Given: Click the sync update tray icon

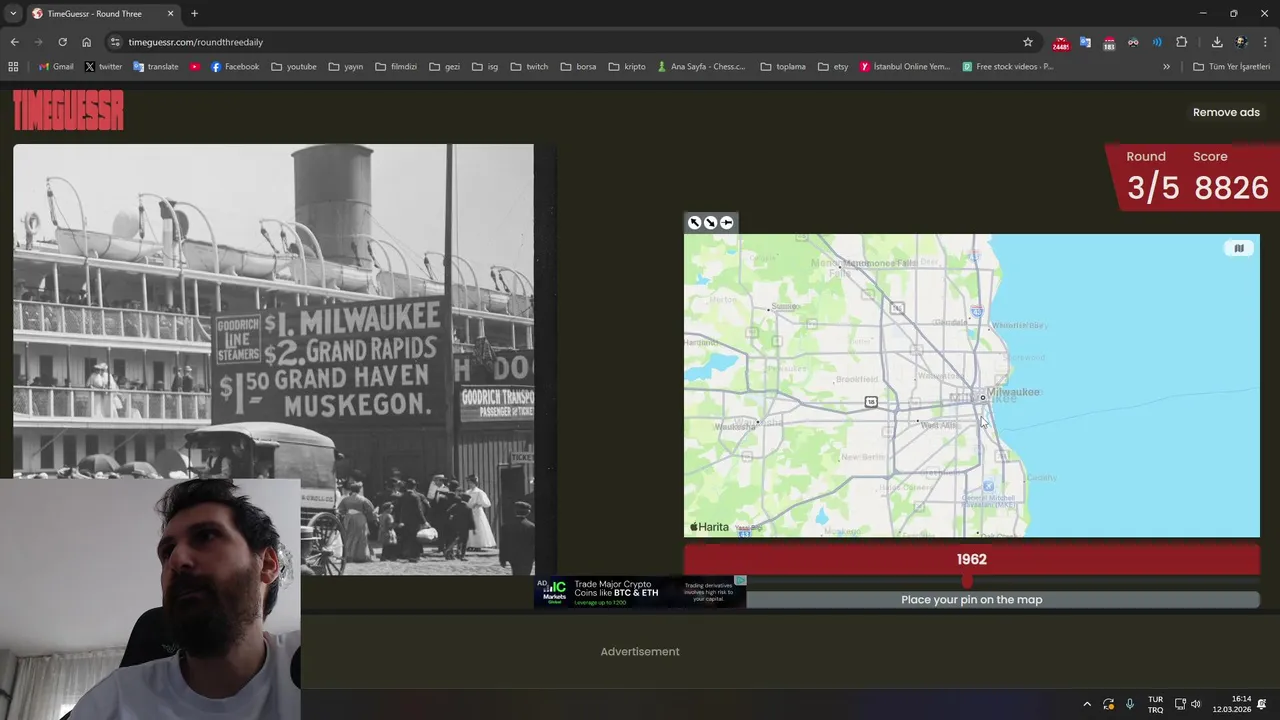Looking at the screenshot, I should tap(1109, 704).
